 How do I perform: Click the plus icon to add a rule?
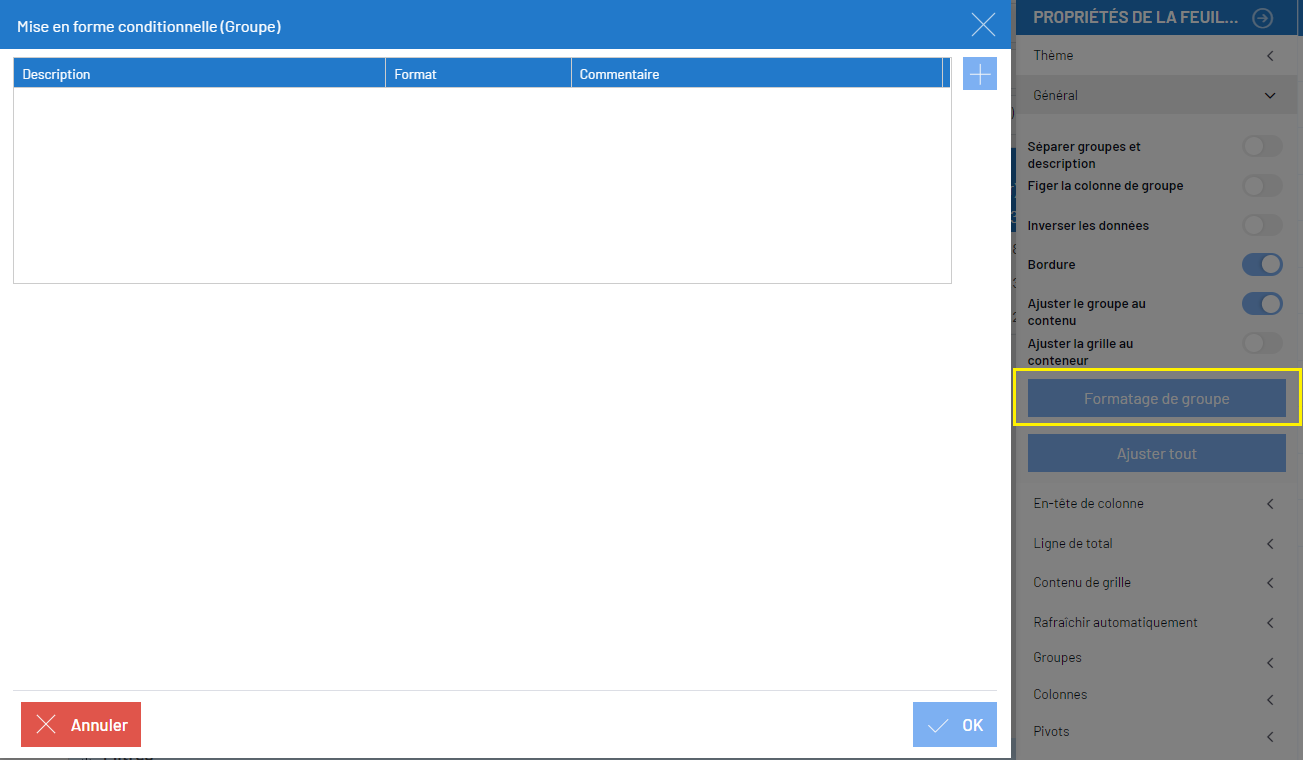979,74
